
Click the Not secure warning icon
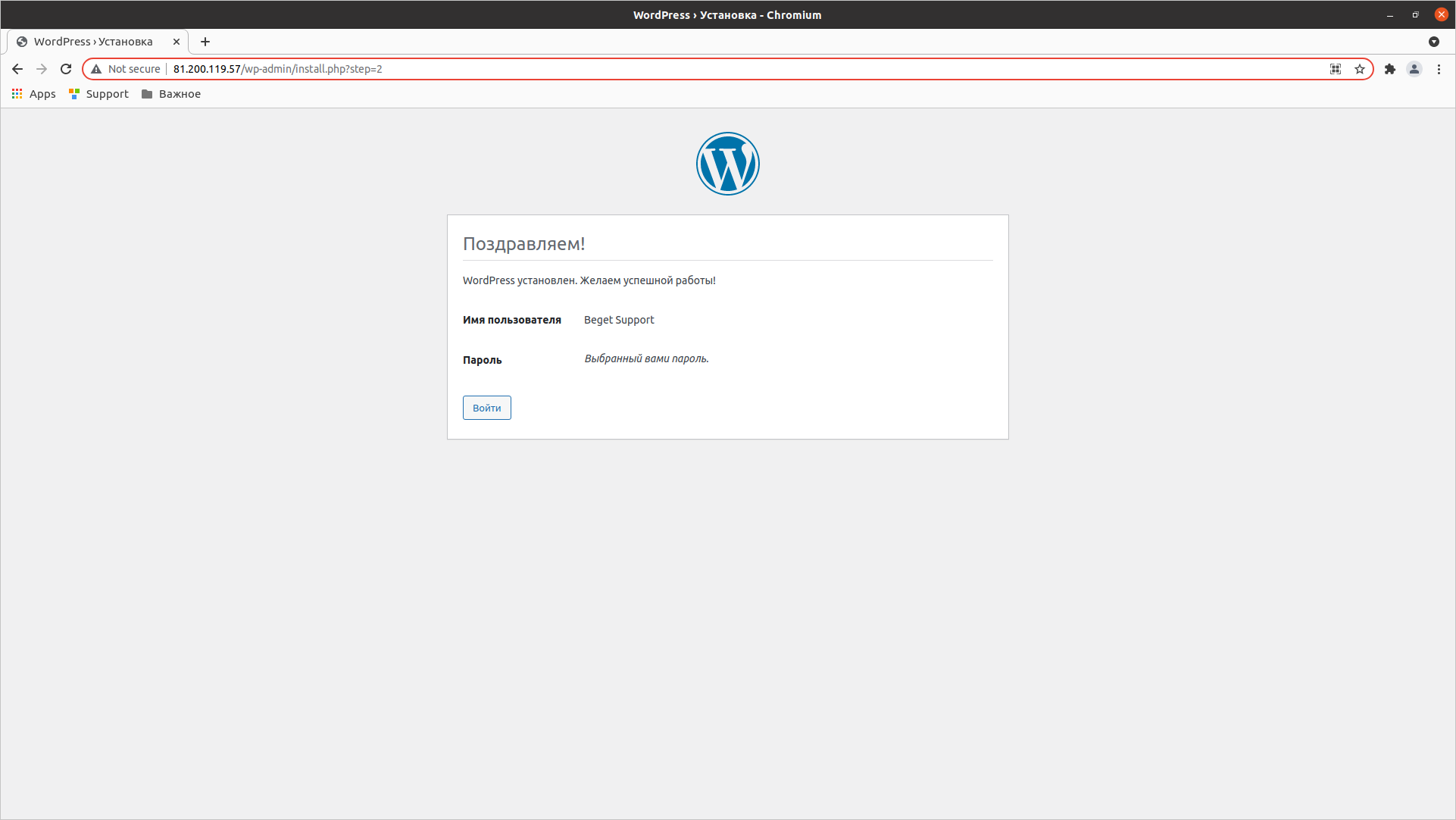[x=96, y=69]
